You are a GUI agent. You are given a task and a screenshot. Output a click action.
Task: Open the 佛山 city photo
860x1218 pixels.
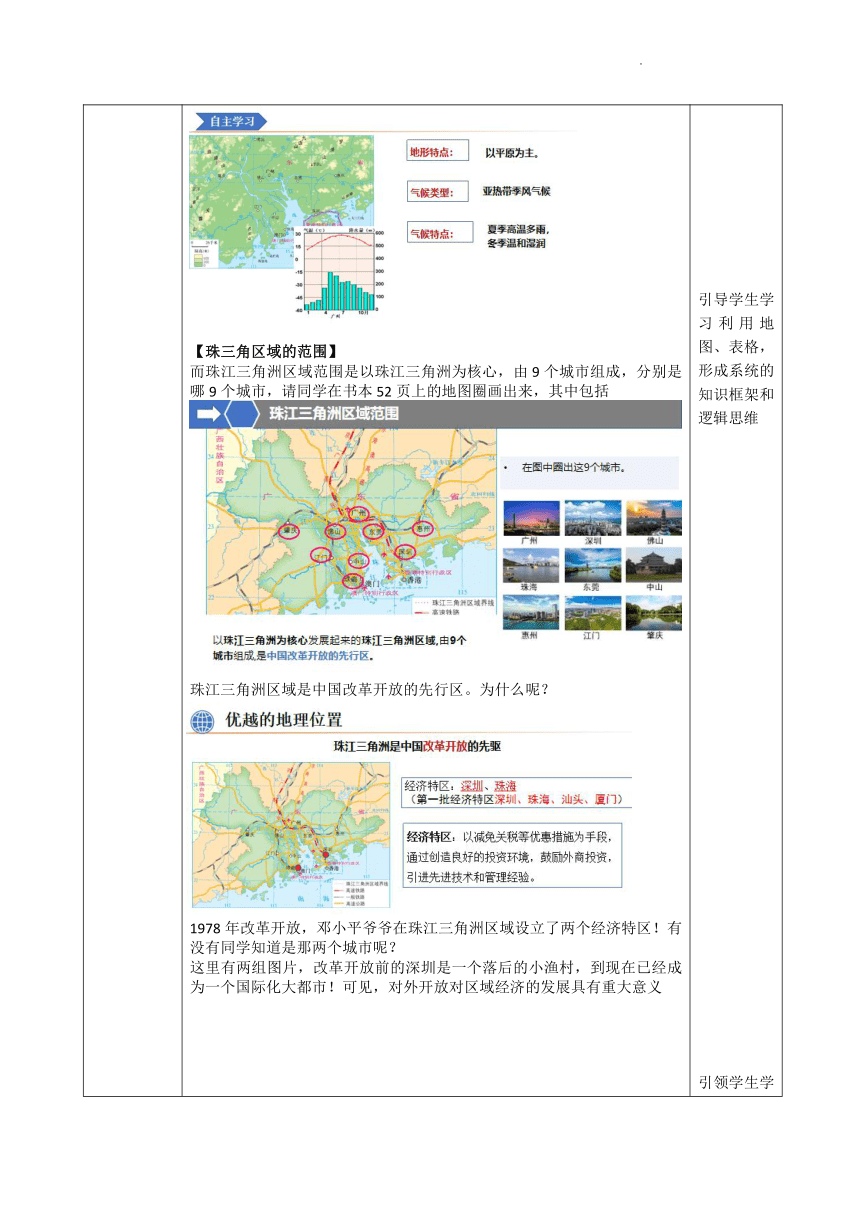pos(654,517)
